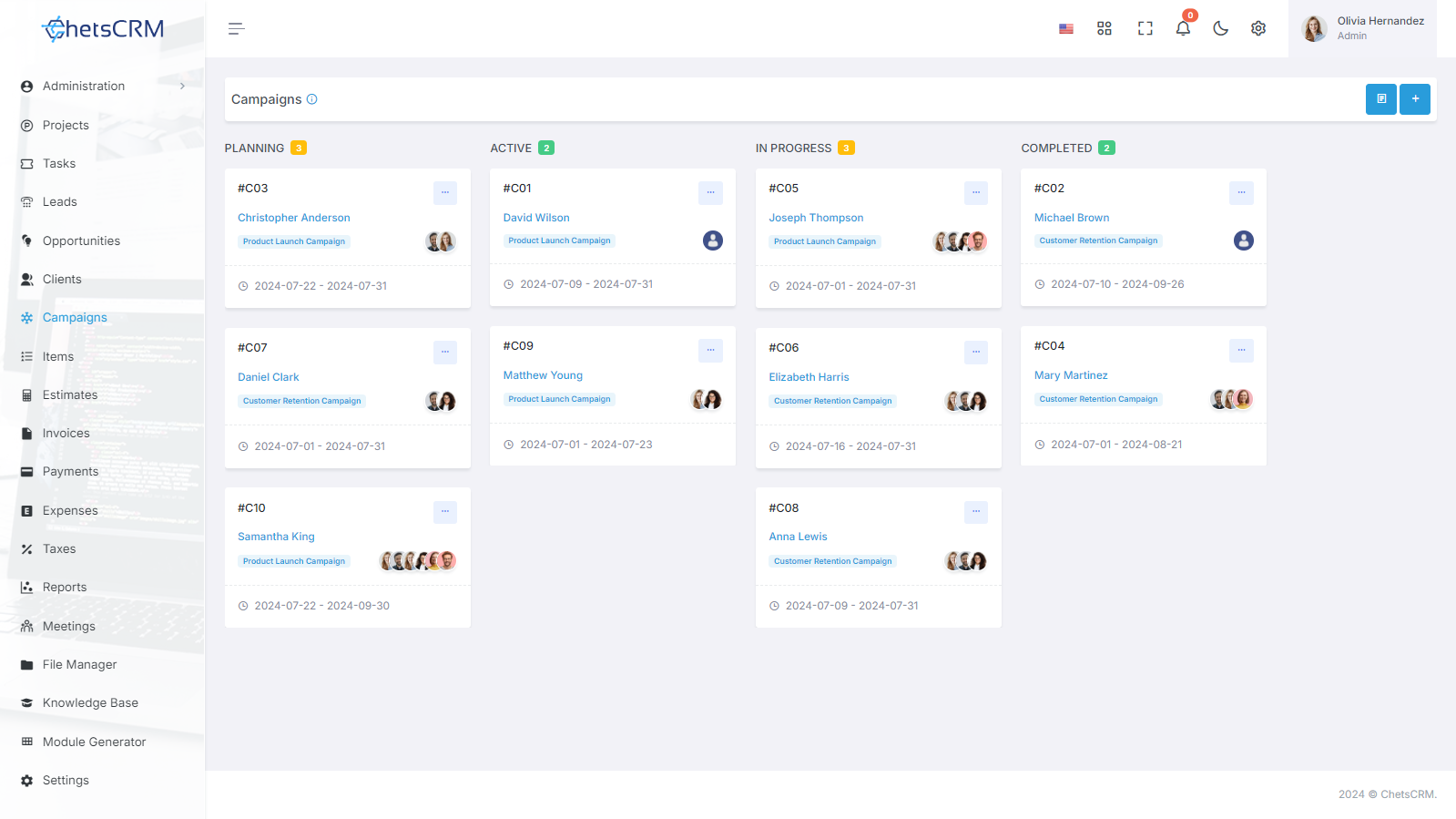This screenshot has height=819, width=1456.
Task: Open Joseph Thompson campaign link
Action: click(816, 218)
